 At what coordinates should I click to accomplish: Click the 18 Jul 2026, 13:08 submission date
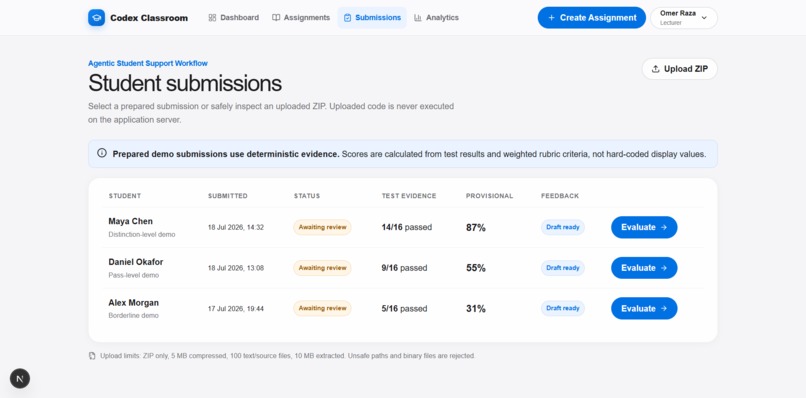click(x=236, y=268)
